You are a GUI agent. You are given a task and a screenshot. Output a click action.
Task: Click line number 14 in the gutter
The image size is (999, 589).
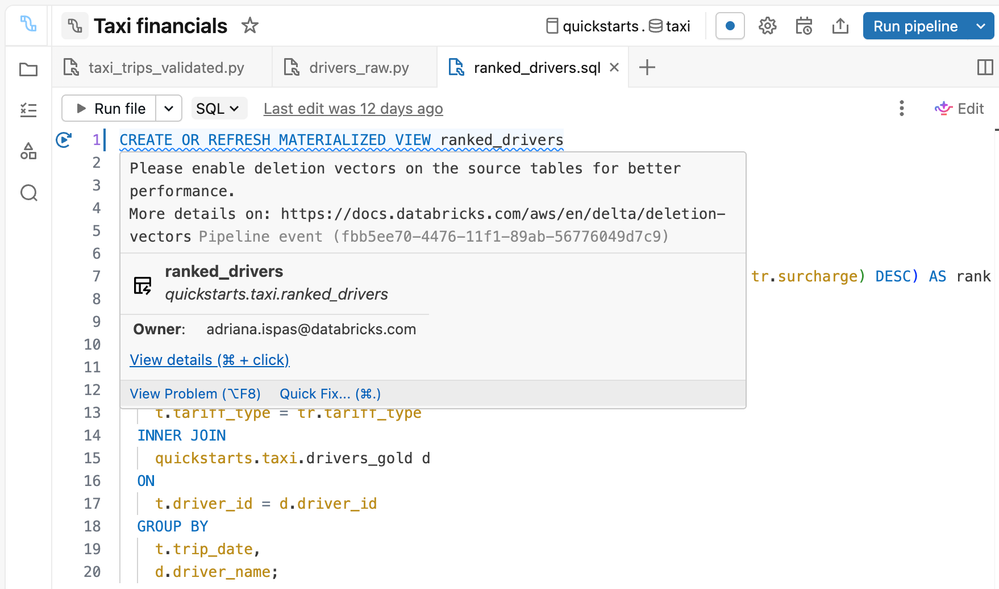point(92,435)
